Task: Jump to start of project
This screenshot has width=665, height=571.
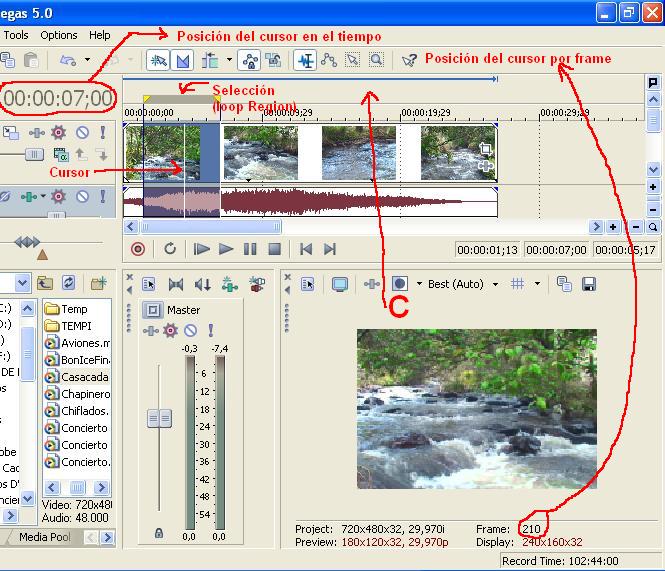Action: click(x=307, y=249)
